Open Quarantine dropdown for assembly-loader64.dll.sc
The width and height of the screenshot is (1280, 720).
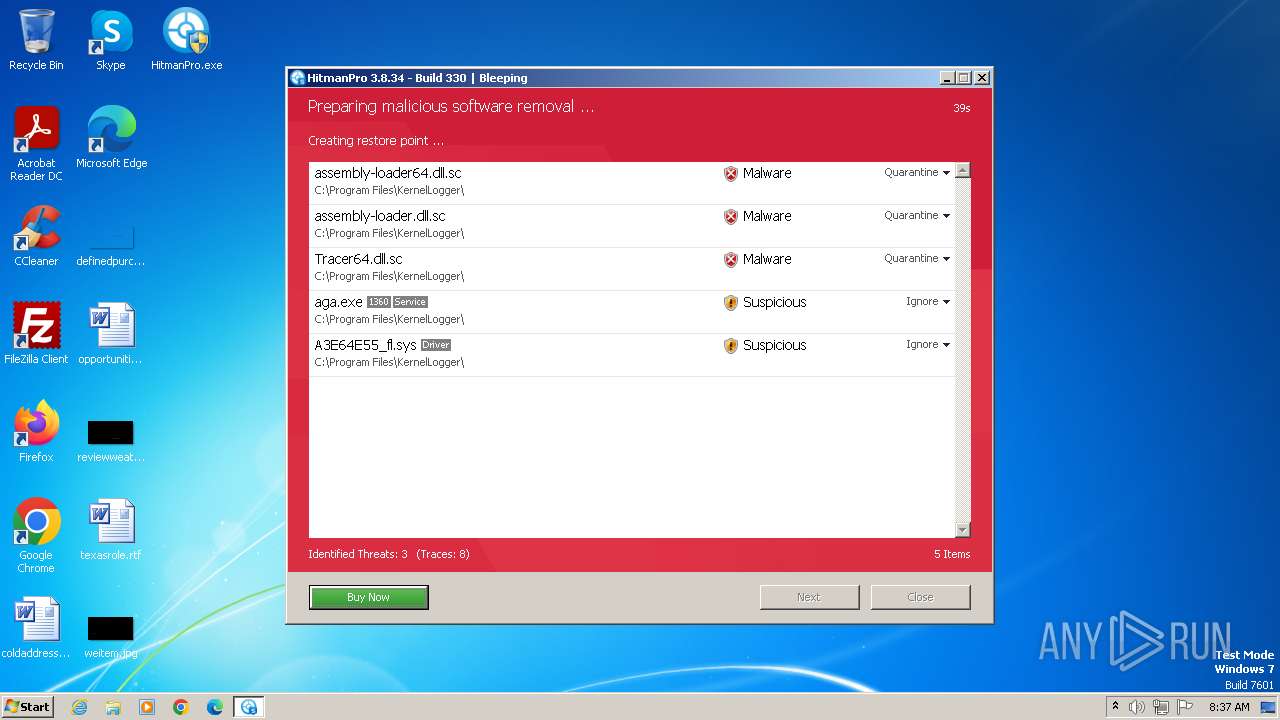pos(917,173)
